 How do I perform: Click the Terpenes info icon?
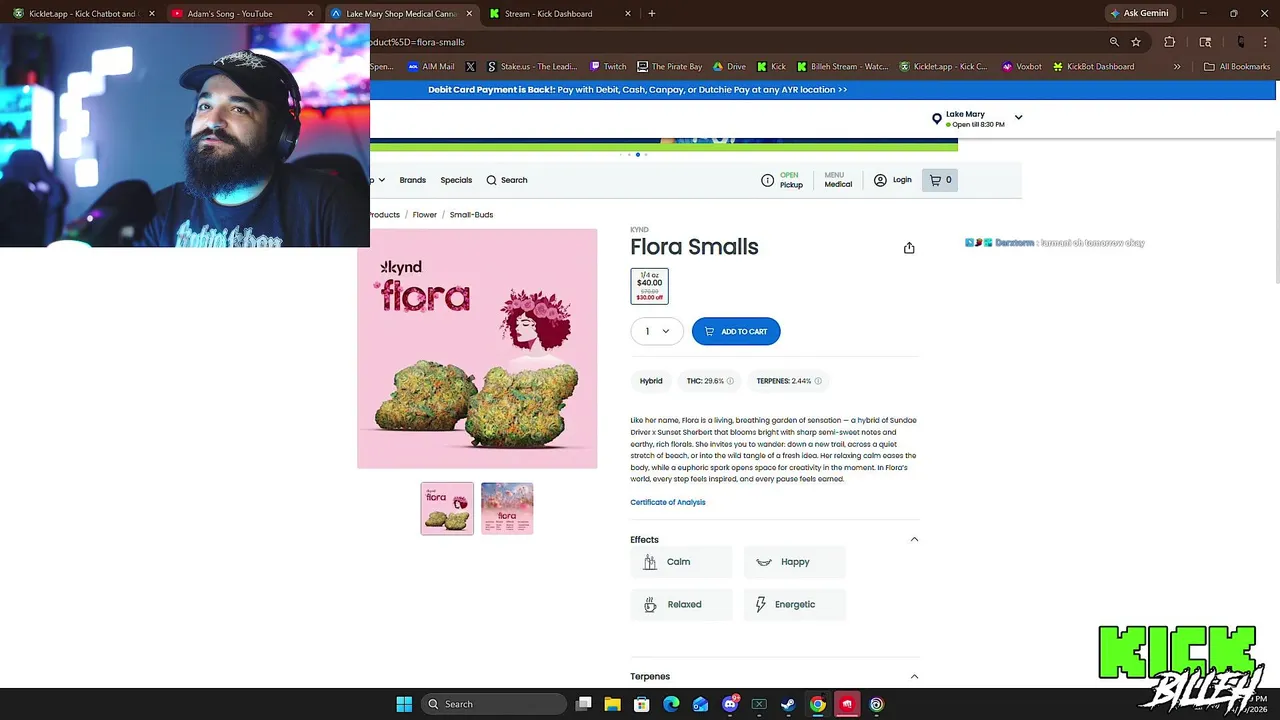tap(818, 381)
